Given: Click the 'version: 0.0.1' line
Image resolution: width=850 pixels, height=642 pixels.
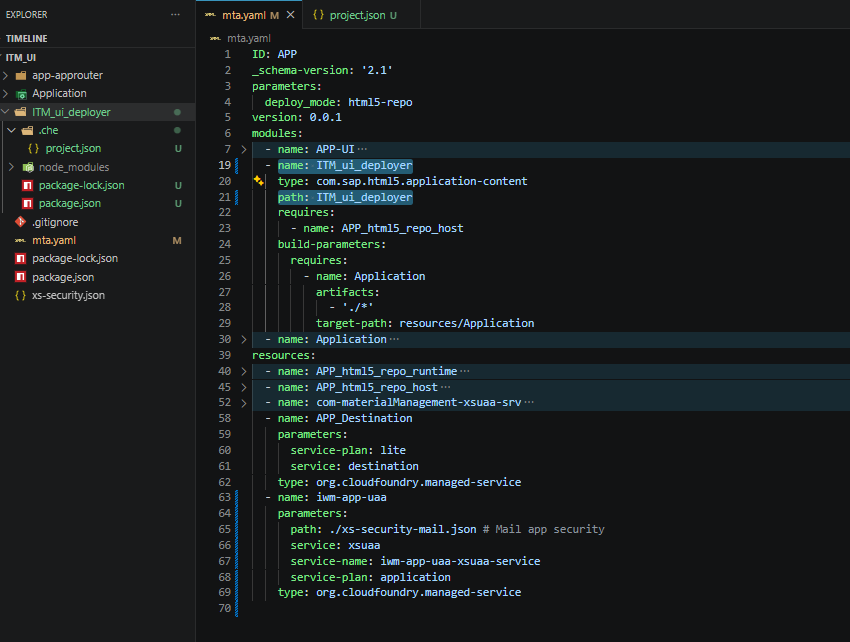Looking at the screenshot, I should click(297, 117).
